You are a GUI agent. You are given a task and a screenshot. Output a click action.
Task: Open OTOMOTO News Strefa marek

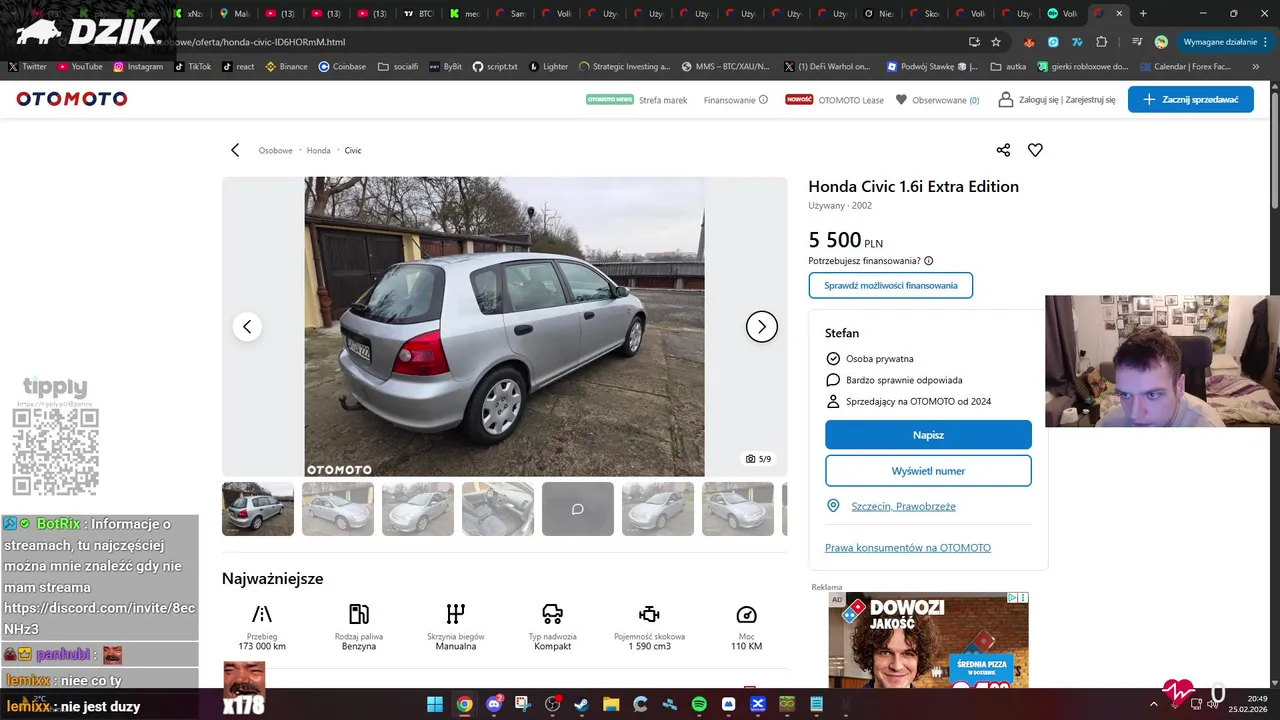(636, 100)
